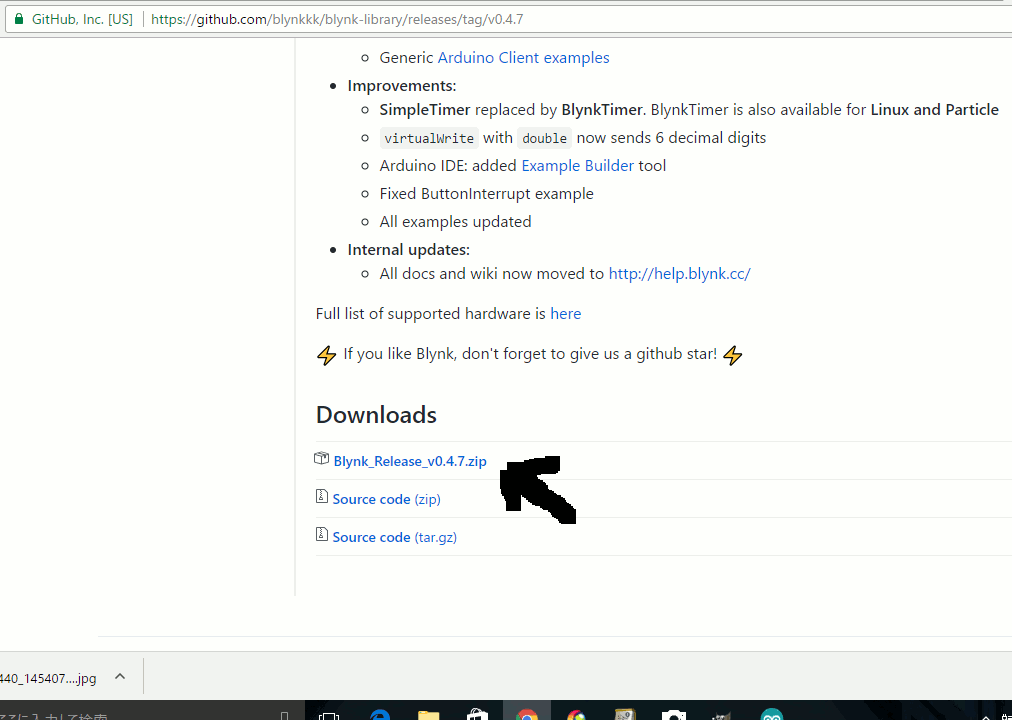Click 'All examples updated' text
1012x720 pixels.
456,222
